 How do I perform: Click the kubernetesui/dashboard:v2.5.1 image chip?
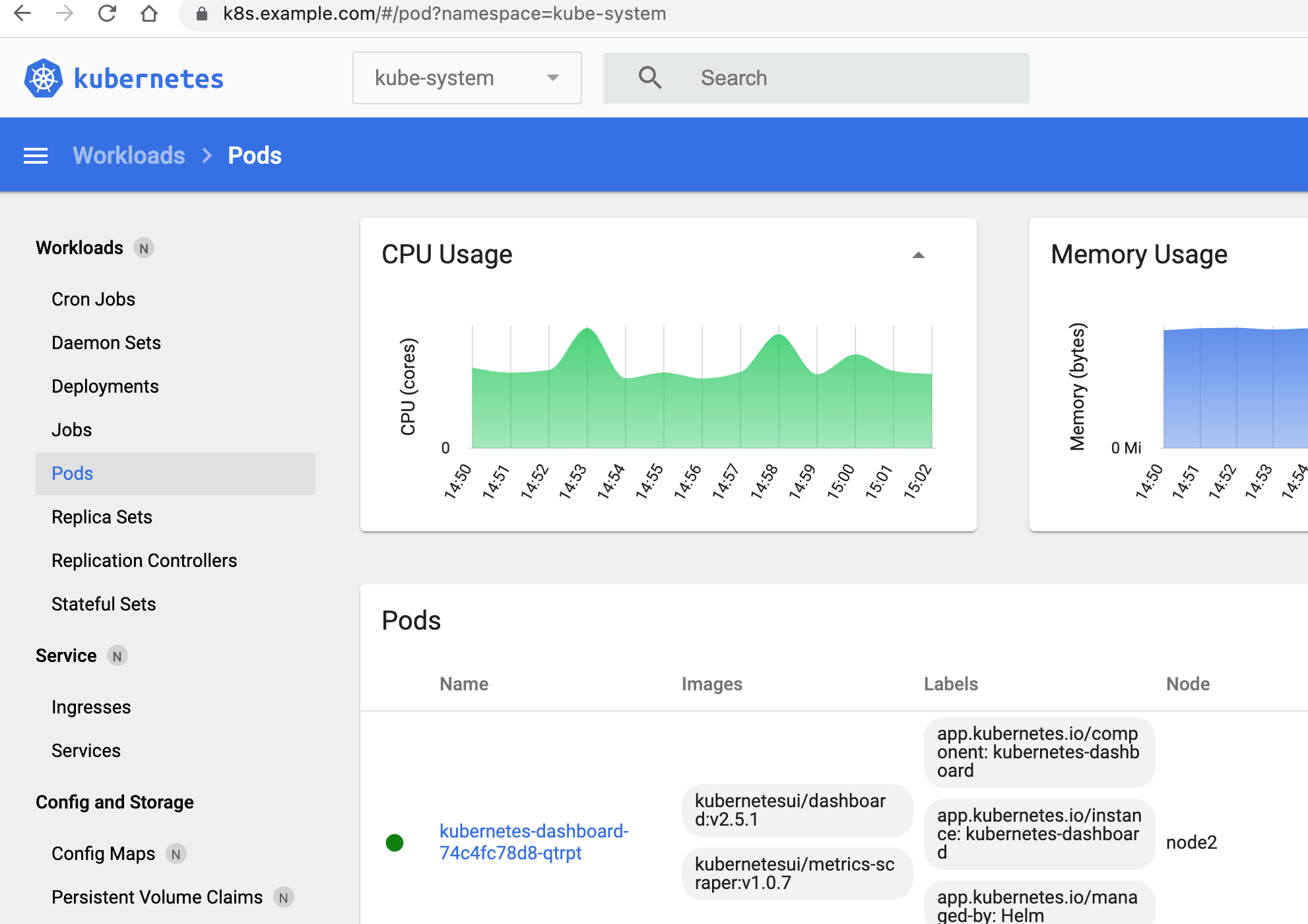click(796, 810)
